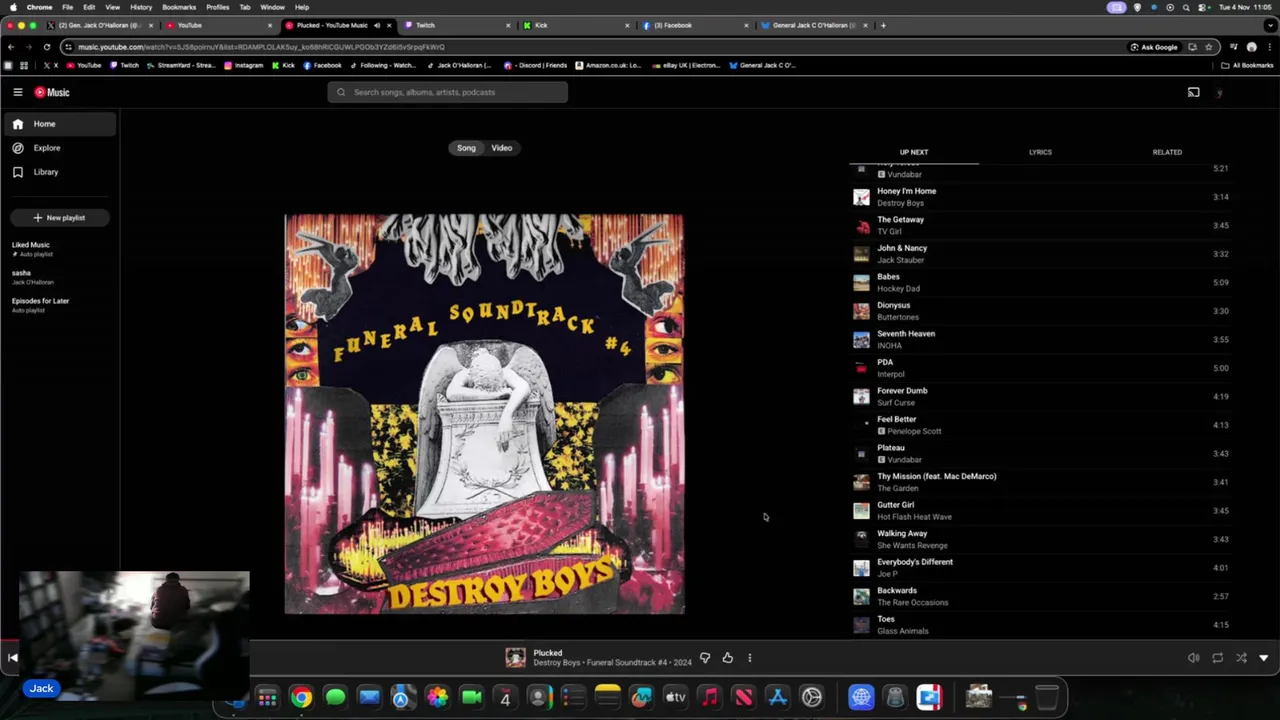The height and width of the screenshot is (720, 1280).
Task: Click the Funeral Soundtrack #4 album artwork
Action: (484, 414)
